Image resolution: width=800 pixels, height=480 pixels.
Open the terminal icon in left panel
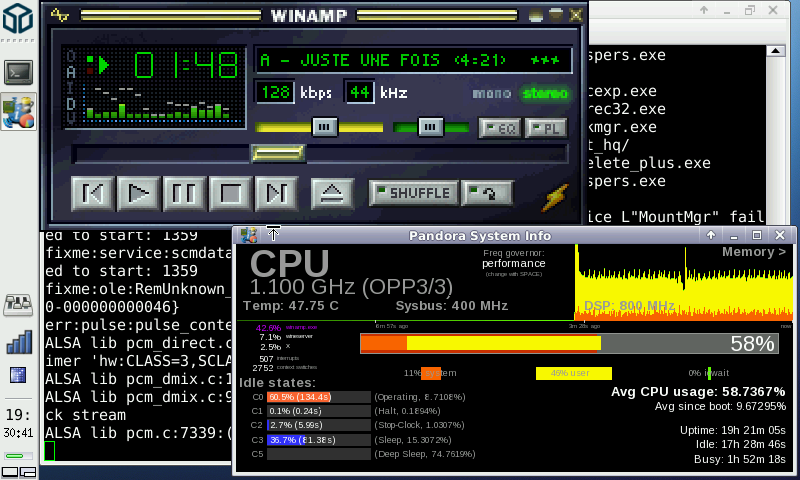click(18, 72)
